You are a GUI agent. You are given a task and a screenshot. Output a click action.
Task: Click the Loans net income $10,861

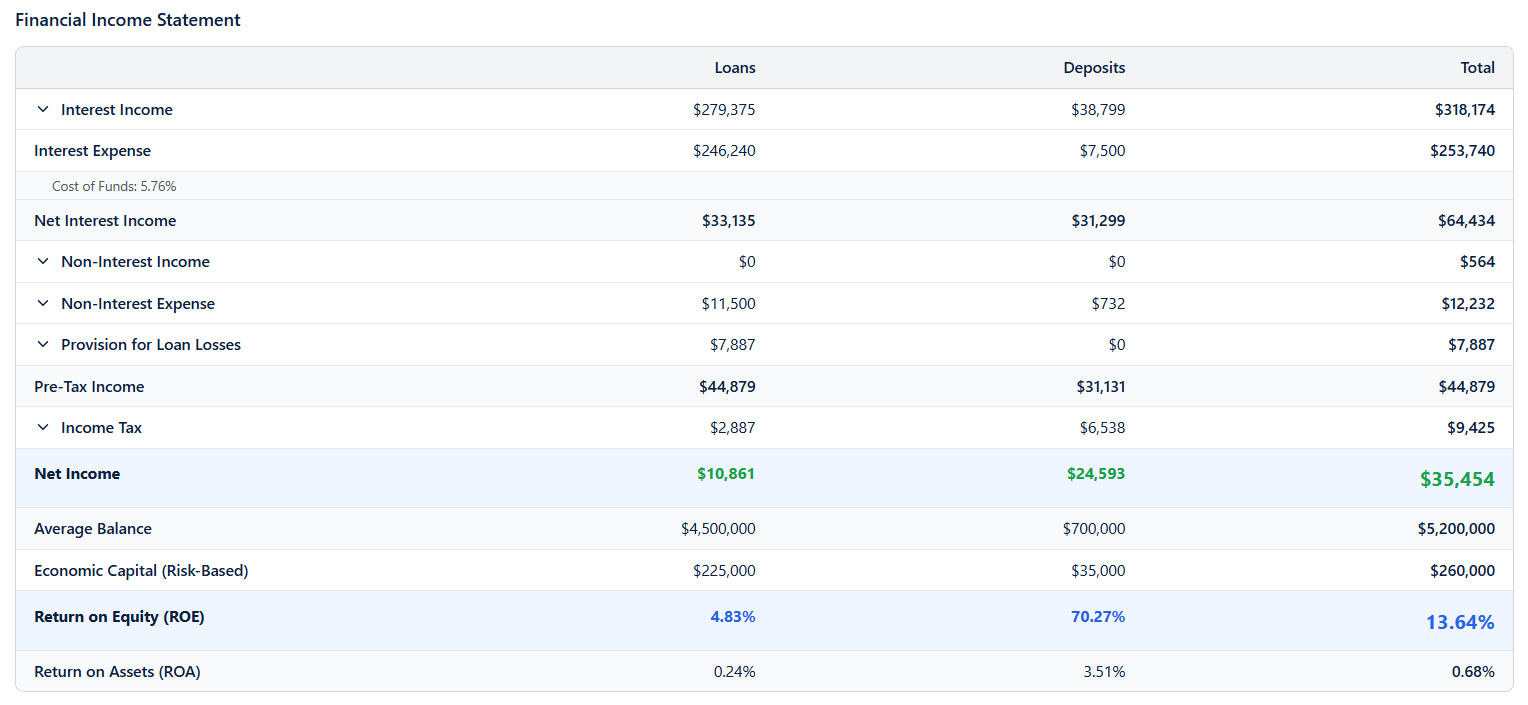pyautogui.click(x=726, y=474)
